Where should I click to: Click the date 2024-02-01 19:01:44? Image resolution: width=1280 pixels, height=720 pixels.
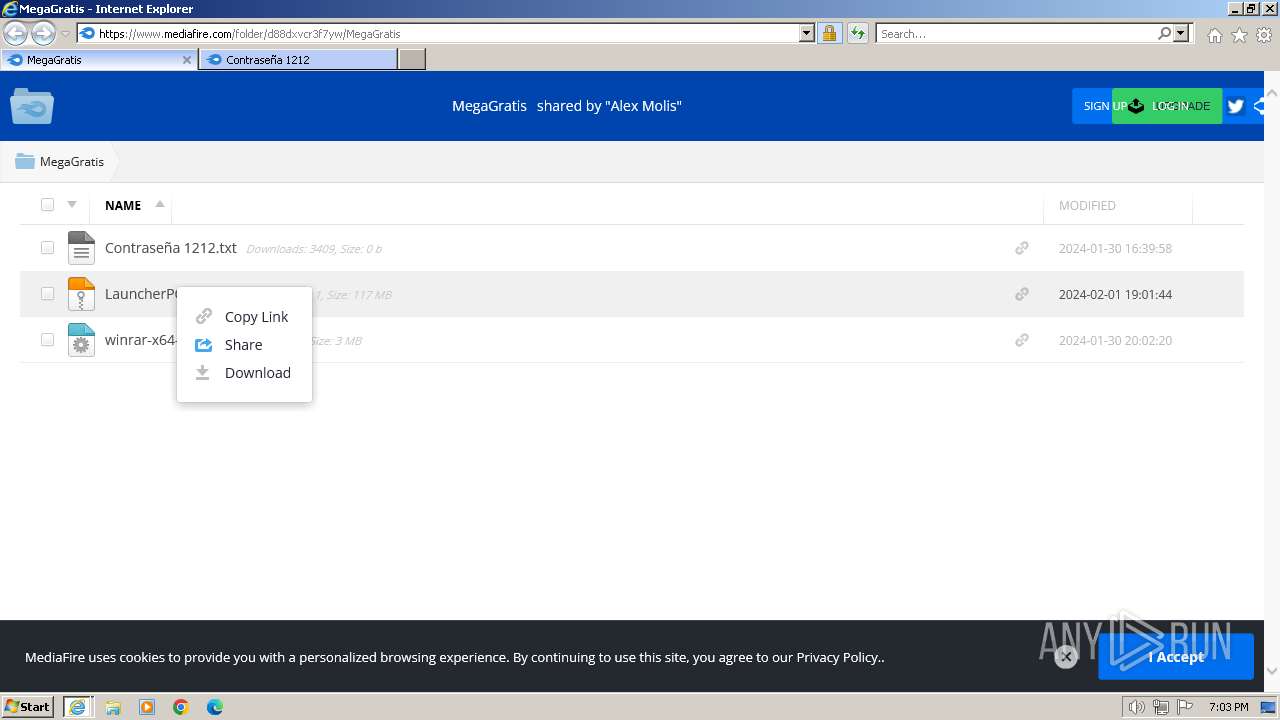(x=1115, y=294)
